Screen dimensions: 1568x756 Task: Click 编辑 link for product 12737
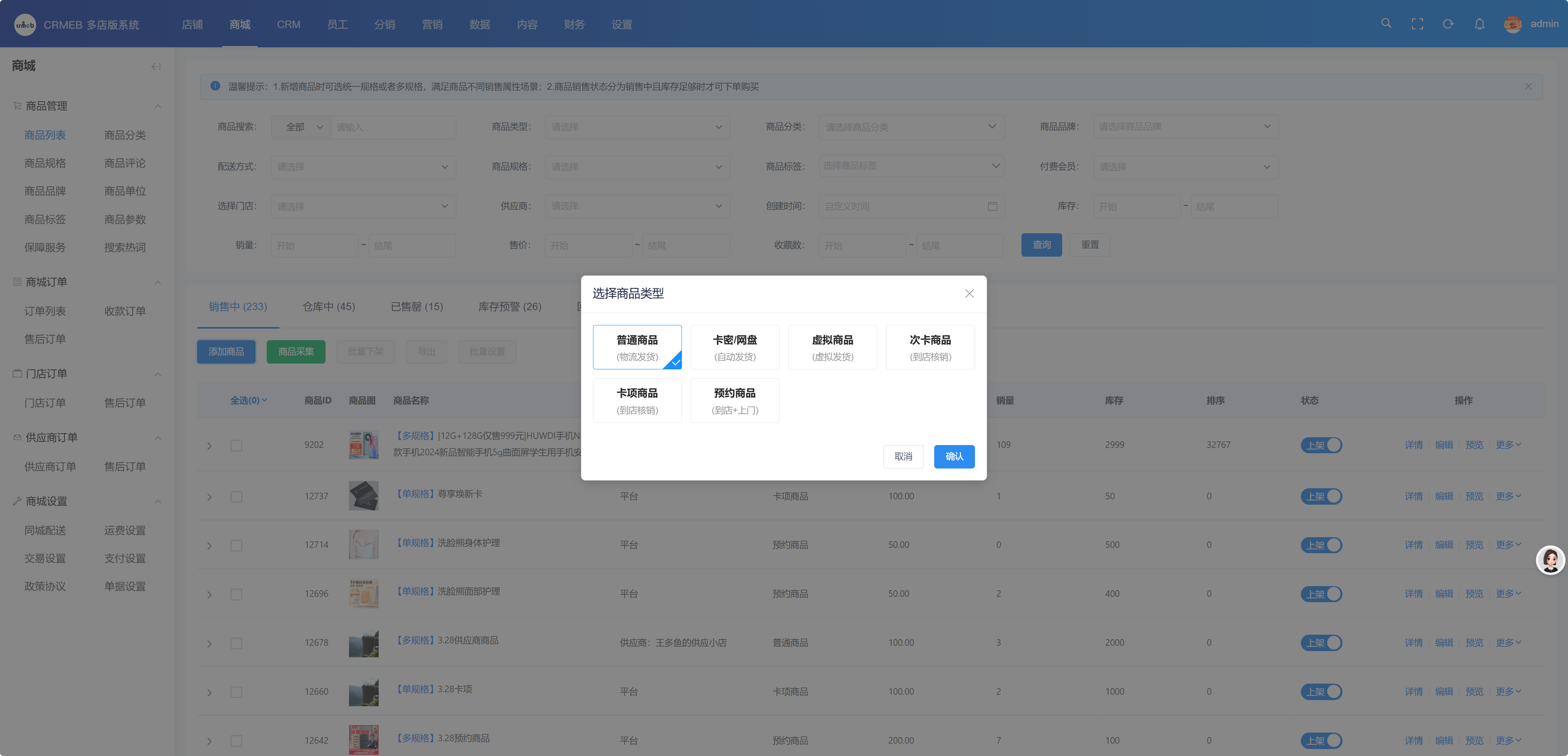tap(1444, 496)
